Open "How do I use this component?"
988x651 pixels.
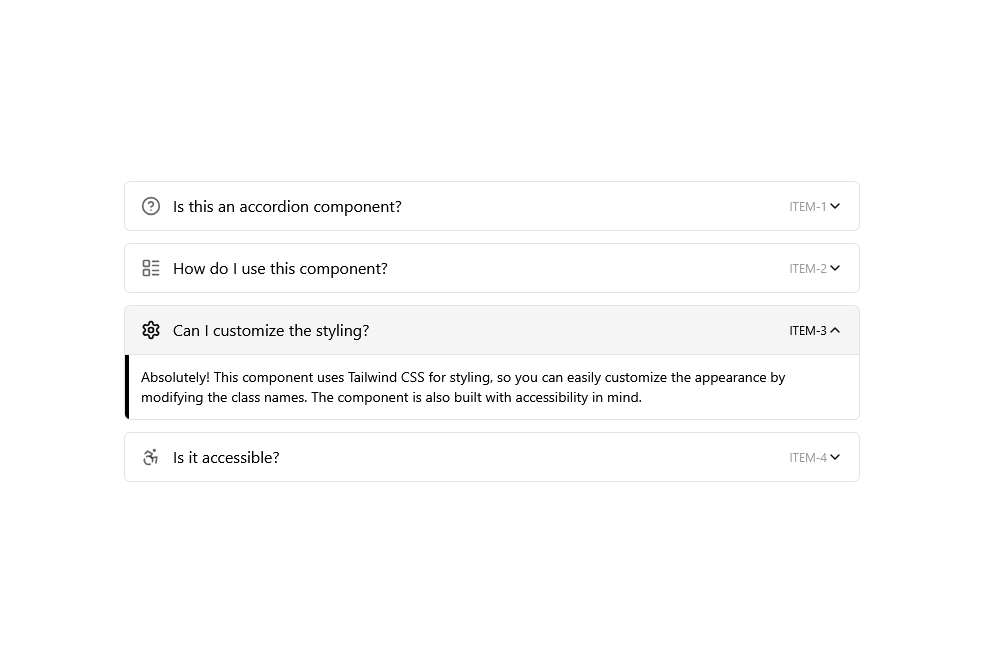[x=280, y=268]
